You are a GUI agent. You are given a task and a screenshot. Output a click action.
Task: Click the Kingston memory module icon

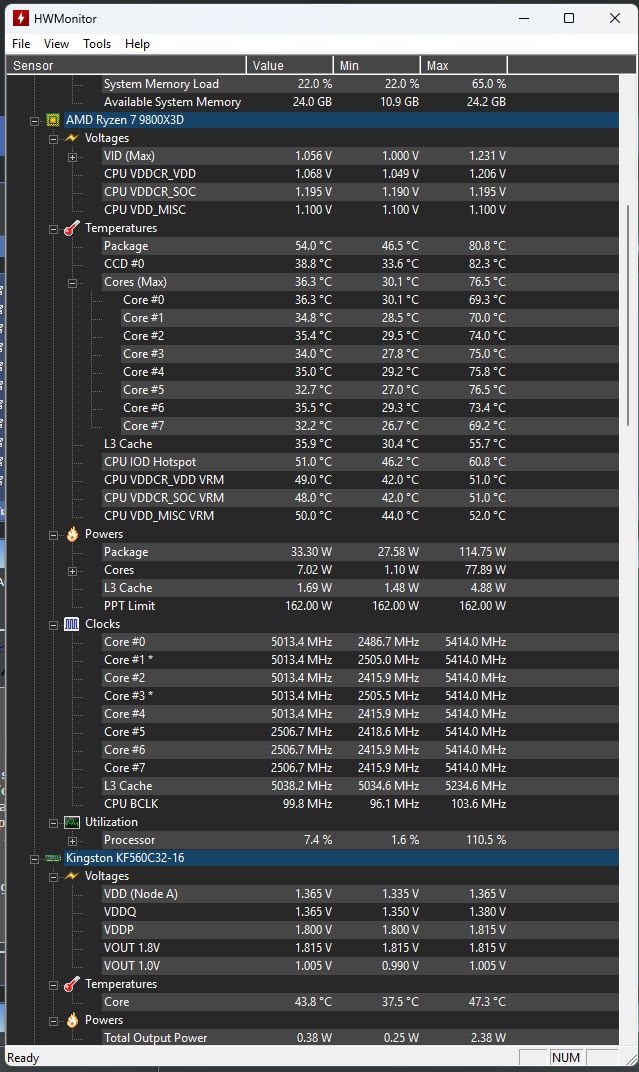[x=53, y=858]
